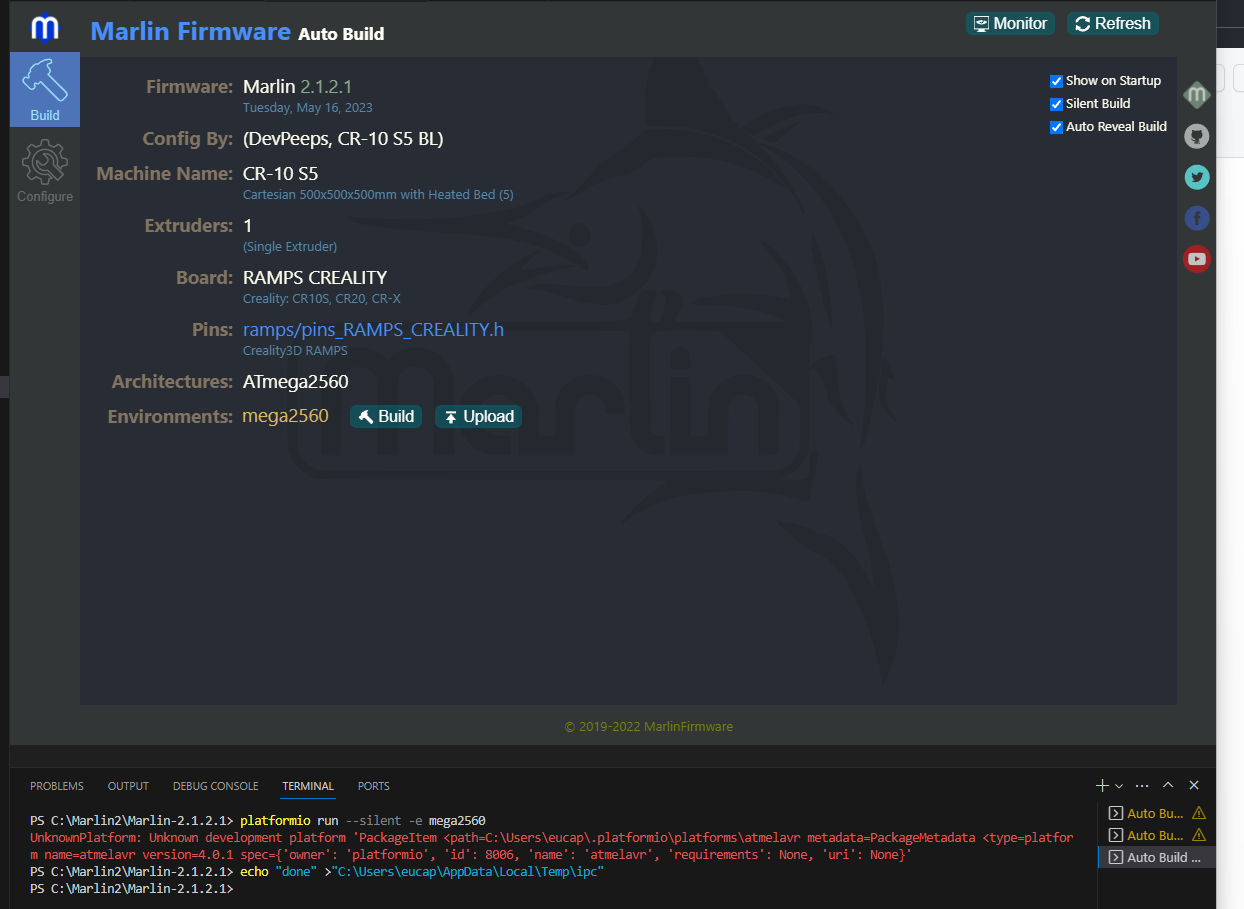Open the Marlin website green M icon
1244x909 pixels.
tap(1197, 95)
